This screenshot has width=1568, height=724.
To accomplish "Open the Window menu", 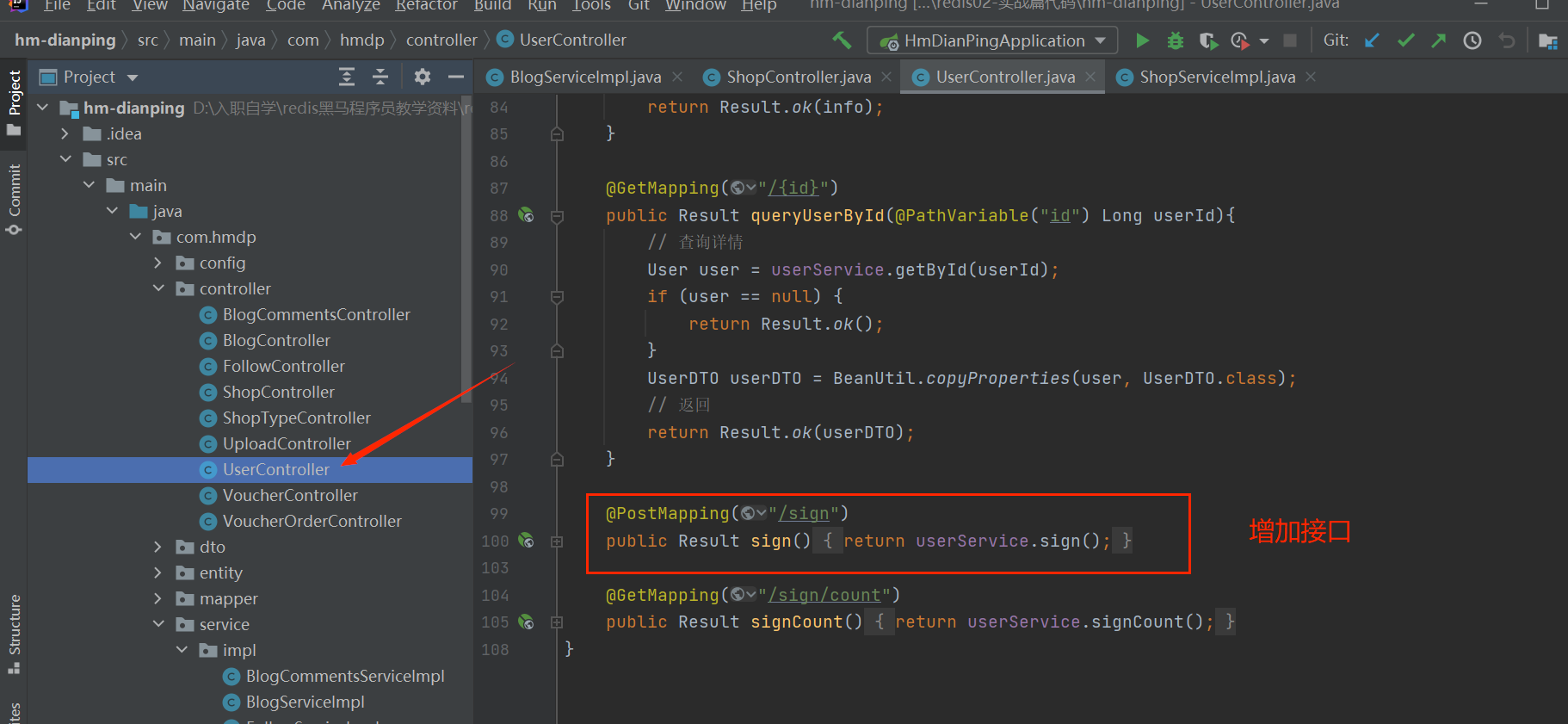I will (x=695, y=5).
